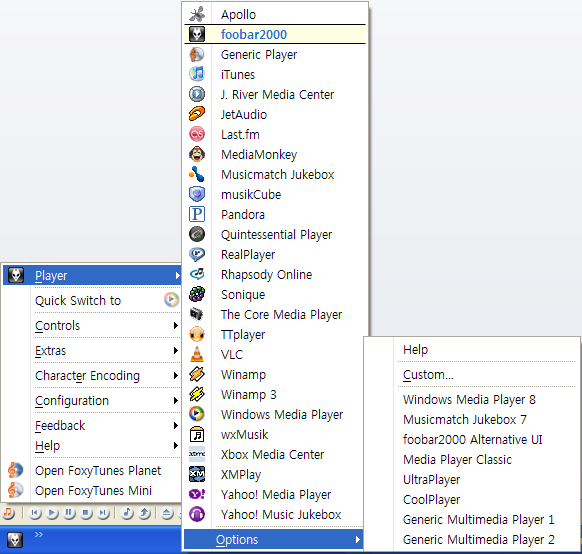Click the taskbar foobar2000 alien icon
Screen dimensions: 582x554
[x=15, y=540]
